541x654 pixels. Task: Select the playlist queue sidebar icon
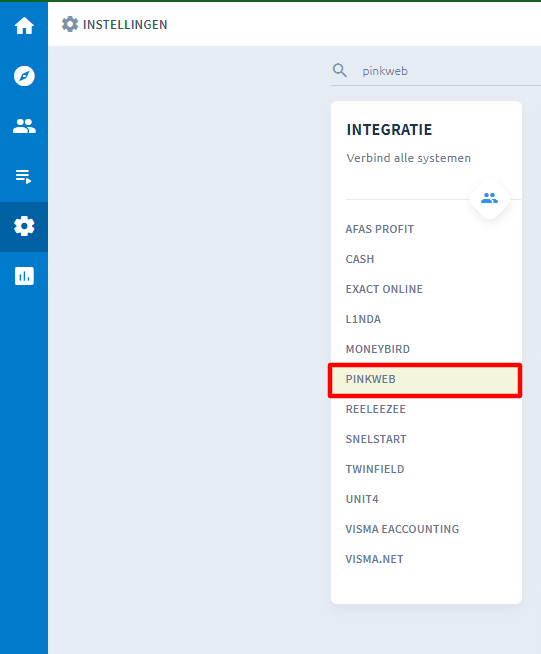(24, 176)
